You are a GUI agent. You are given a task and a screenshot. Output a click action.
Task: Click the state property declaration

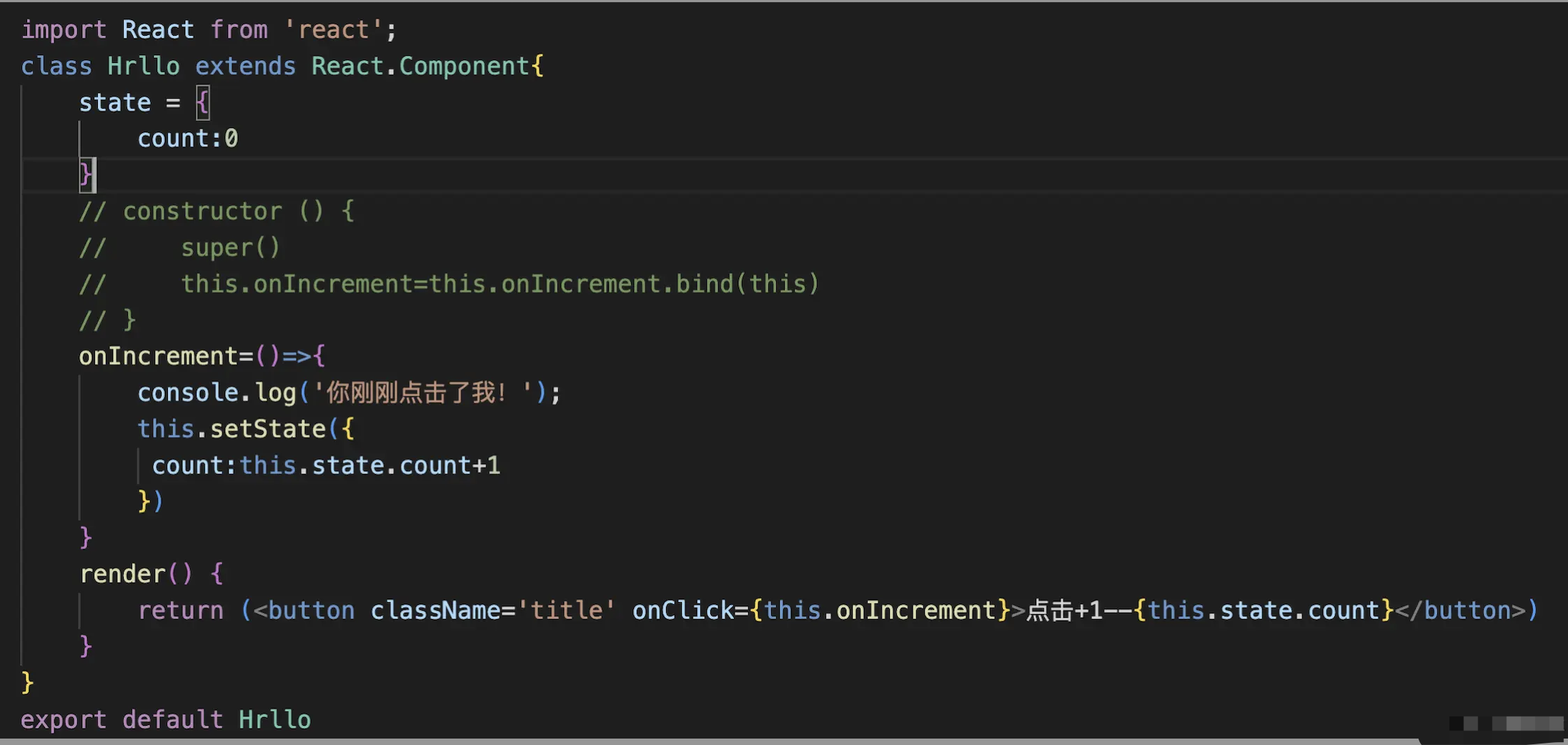click(x=114, y=103)
